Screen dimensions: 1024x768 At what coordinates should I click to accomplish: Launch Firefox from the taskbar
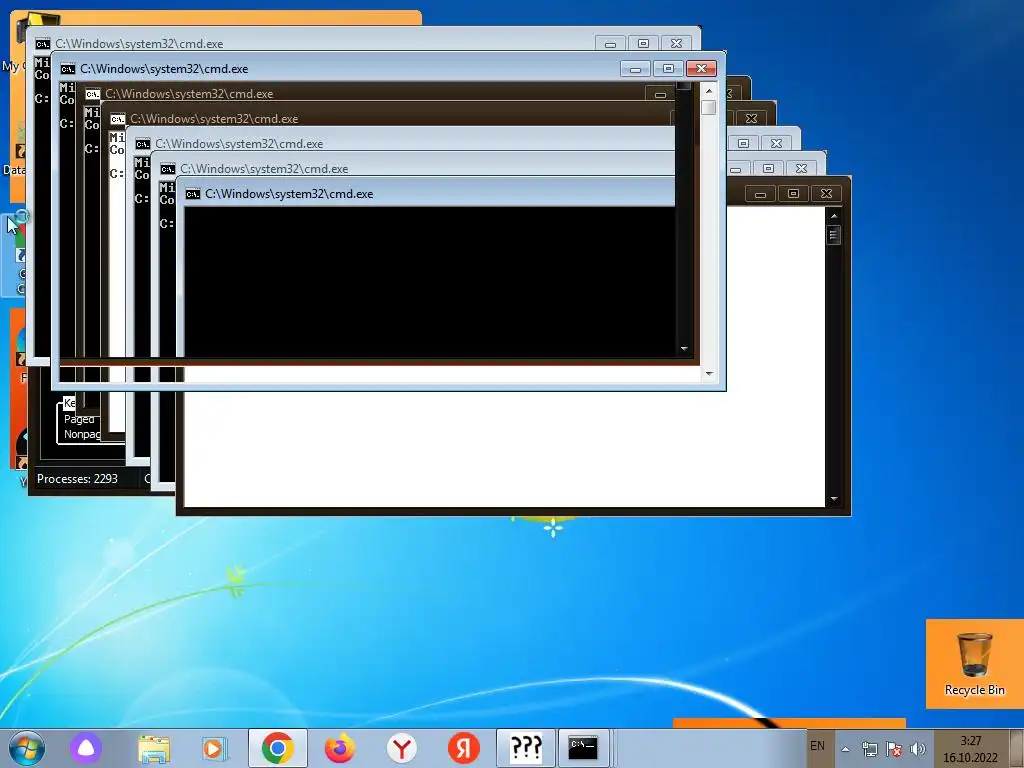[x=340, y=748]
